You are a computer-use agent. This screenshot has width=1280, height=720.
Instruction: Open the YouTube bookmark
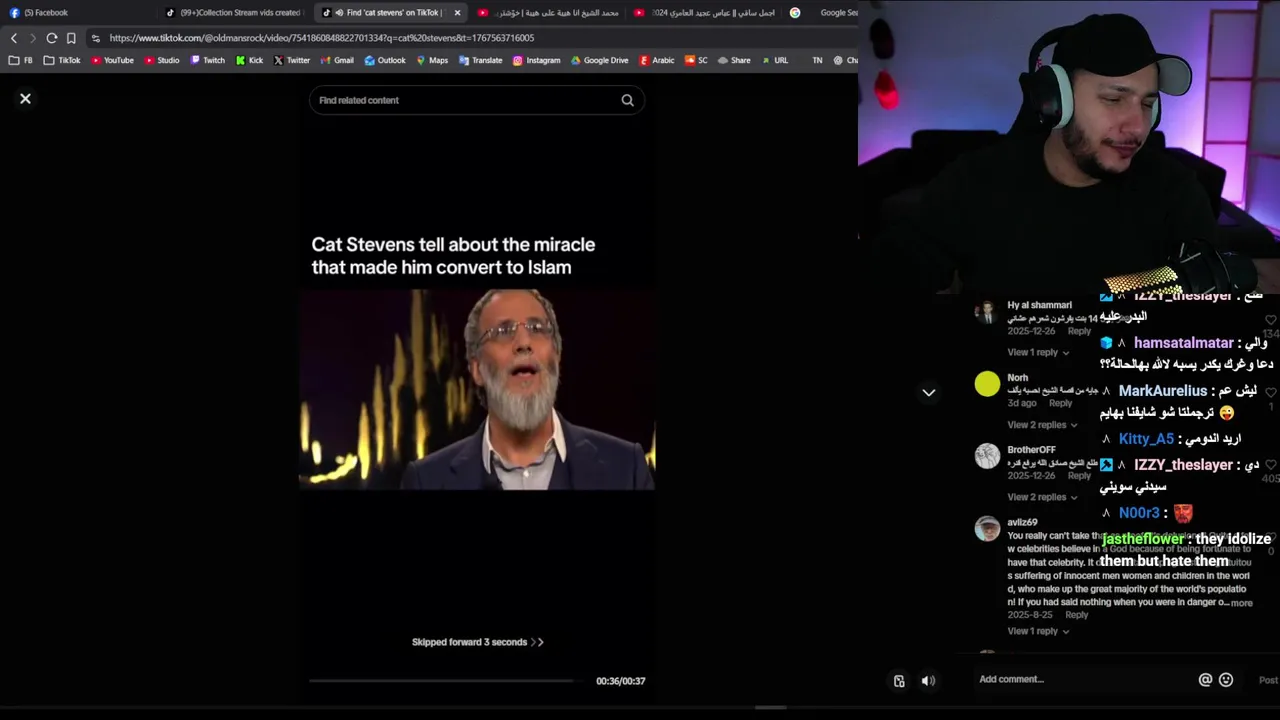[x=112, y=60]
